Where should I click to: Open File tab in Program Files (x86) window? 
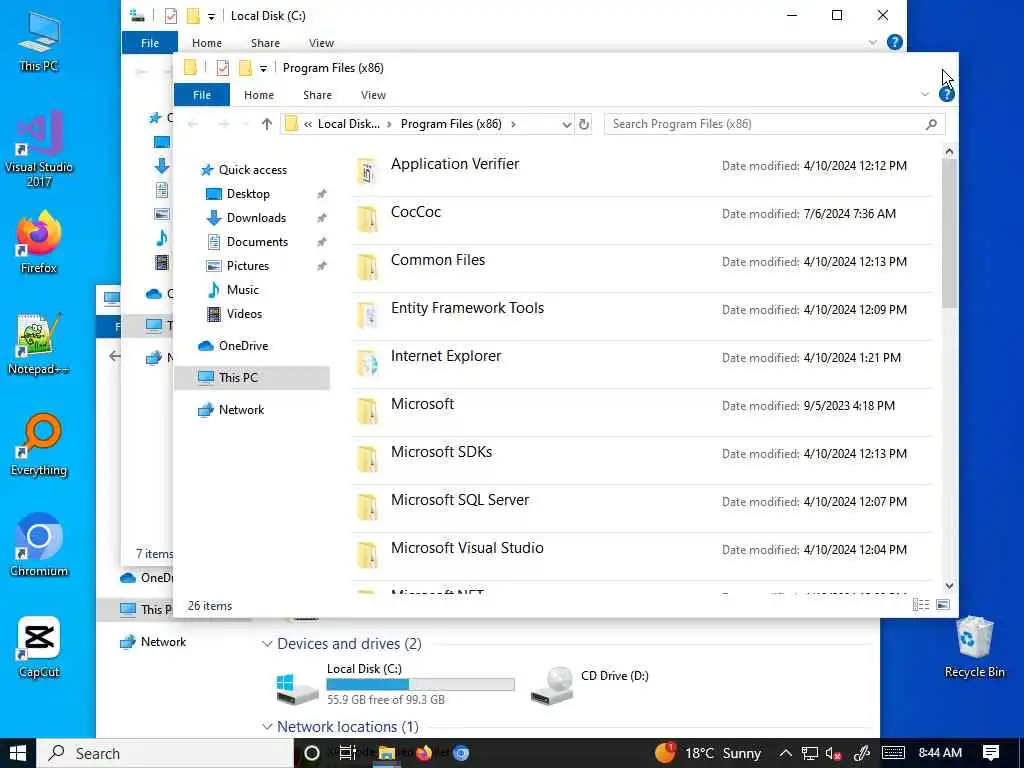pos(202,95)
